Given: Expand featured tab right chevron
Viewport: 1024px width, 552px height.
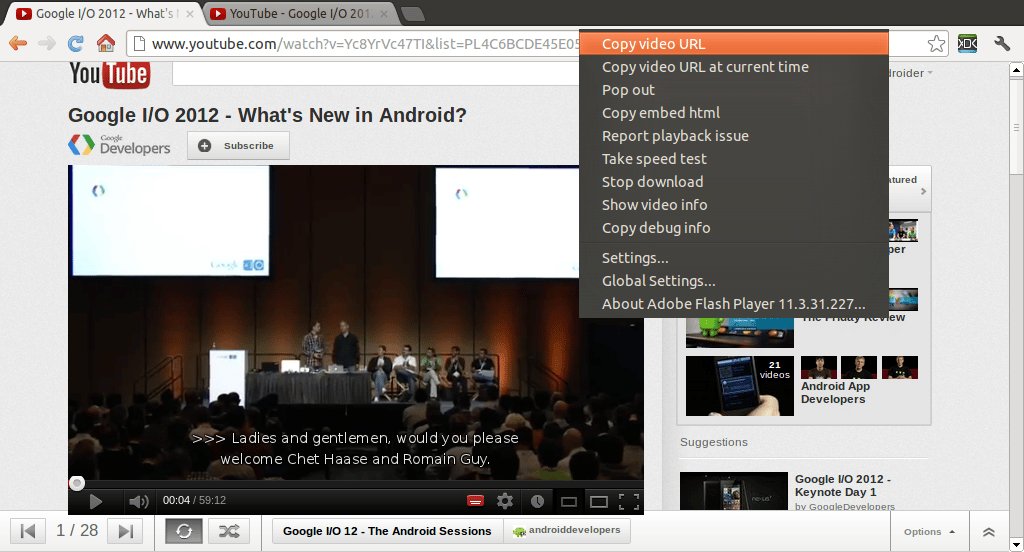Looking at the screenshot, I should pyautogui.click(x=923, y=191).
